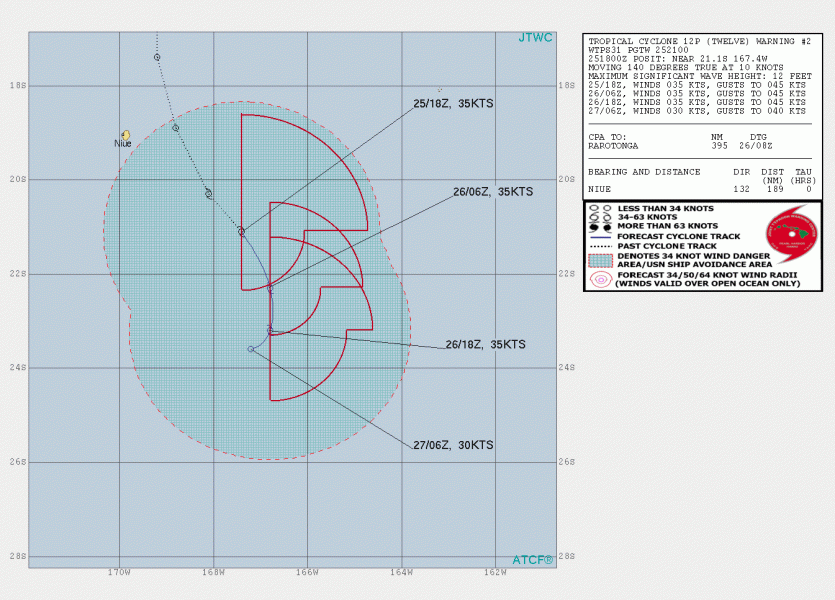Click the hatched danger area legend swatch

point(601,260)
